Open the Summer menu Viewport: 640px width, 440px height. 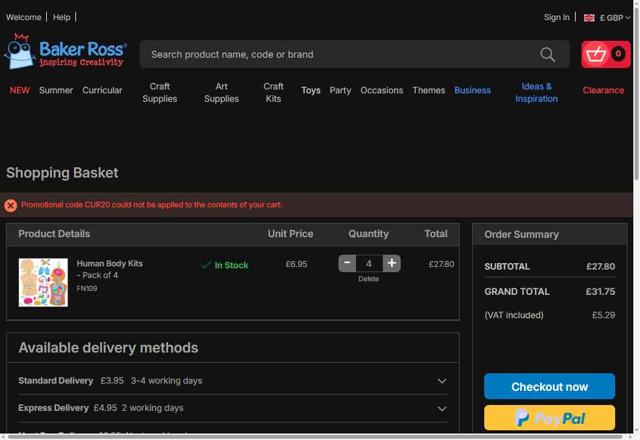pos(56,90)
